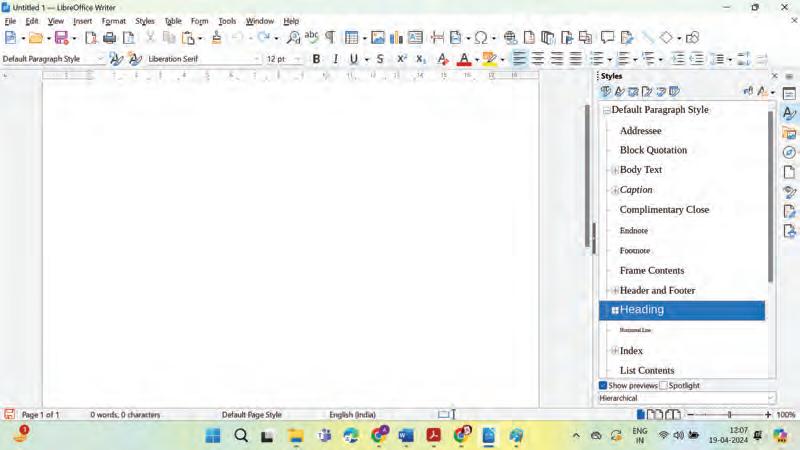Screen dimensions: 800x450
Task: Insert a table icon
Action: pos(351,38)
